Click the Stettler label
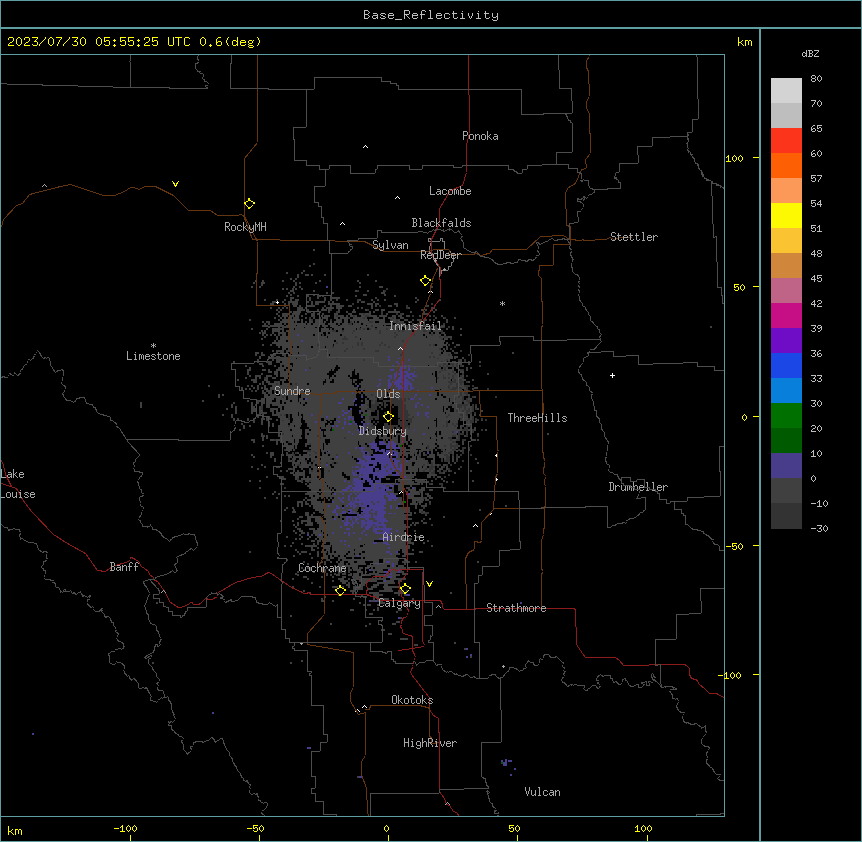Image resolution: width=862 pixels, height=842 pixels. pos(634,237)
